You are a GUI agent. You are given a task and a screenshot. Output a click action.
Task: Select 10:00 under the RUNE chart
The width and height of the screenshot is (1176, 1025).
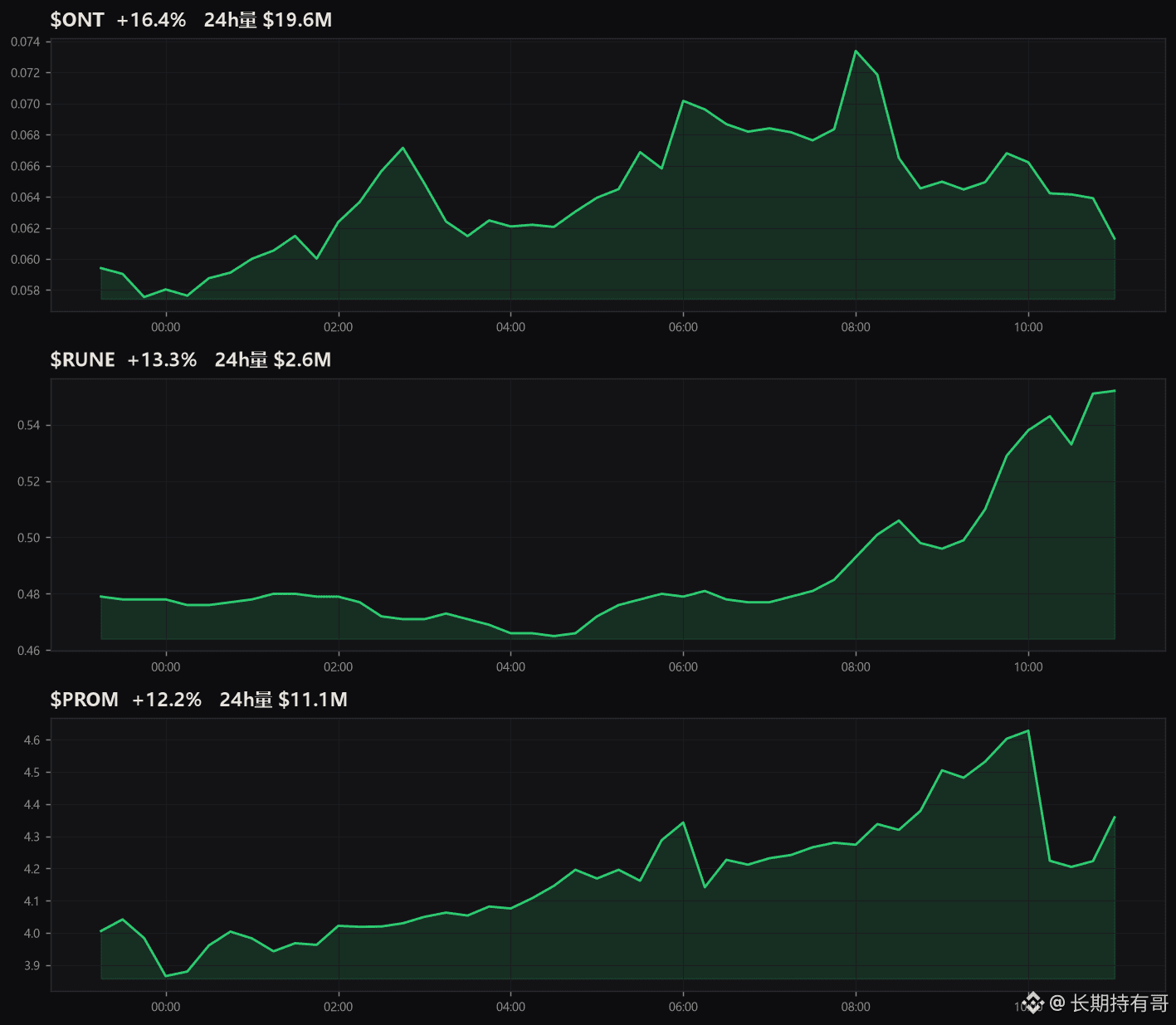click(x=1028, y=666)
